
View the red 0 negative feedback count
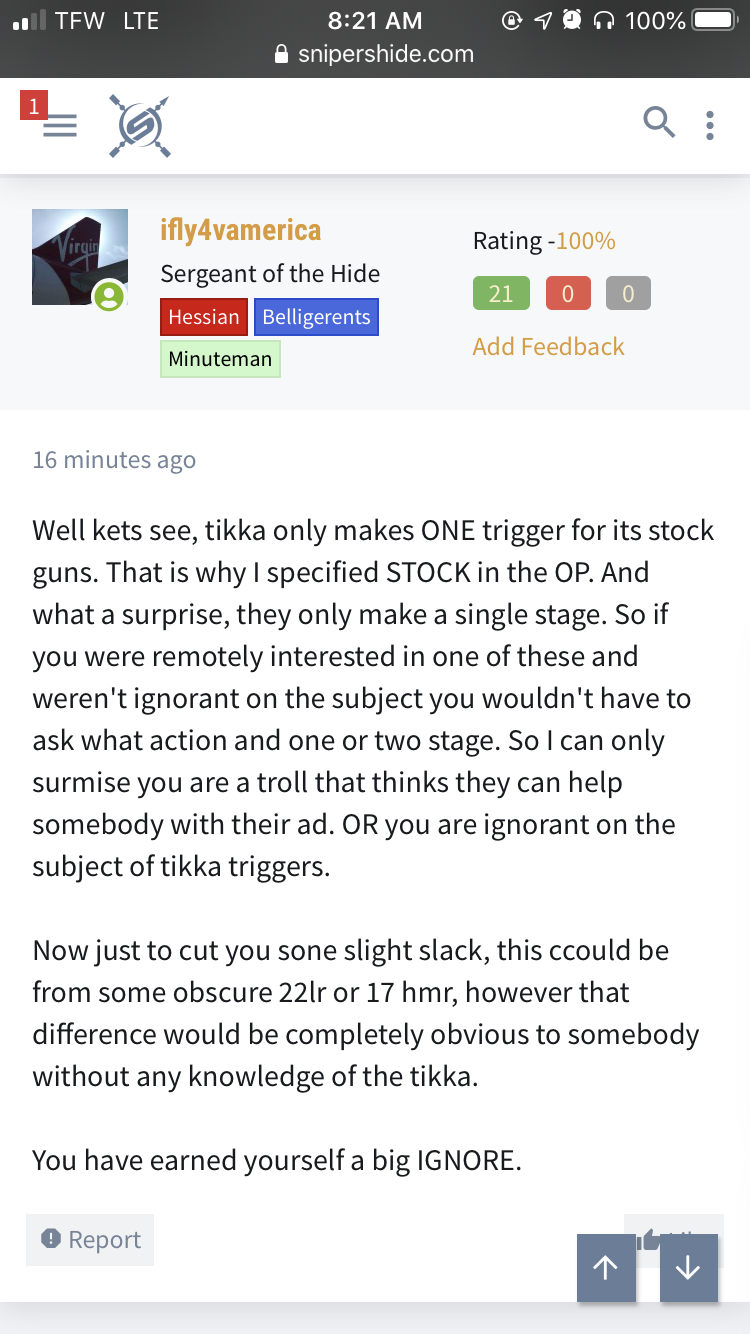coord(568,293)
